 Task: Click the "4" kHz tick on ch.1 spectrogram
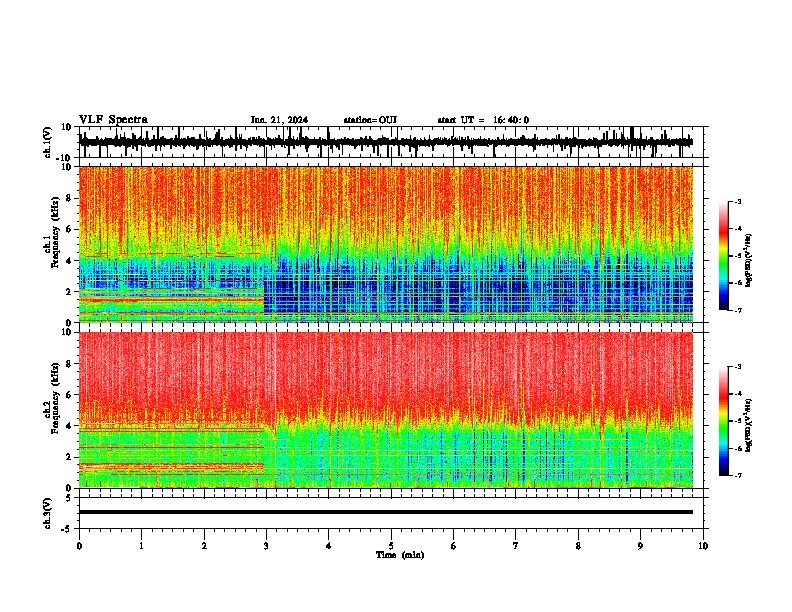tap(69, 261)
